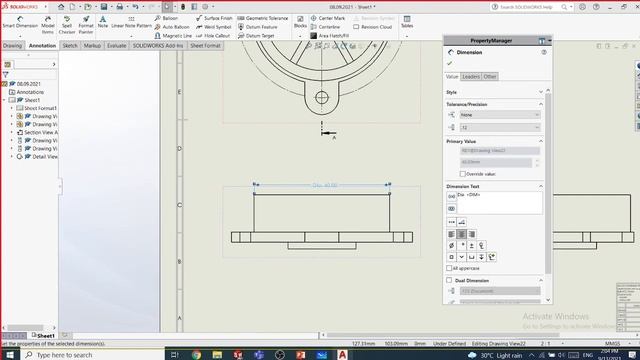Choose the Auto Balloon tool
This screenshot has width=640, height=360.
tap(172, 27)
